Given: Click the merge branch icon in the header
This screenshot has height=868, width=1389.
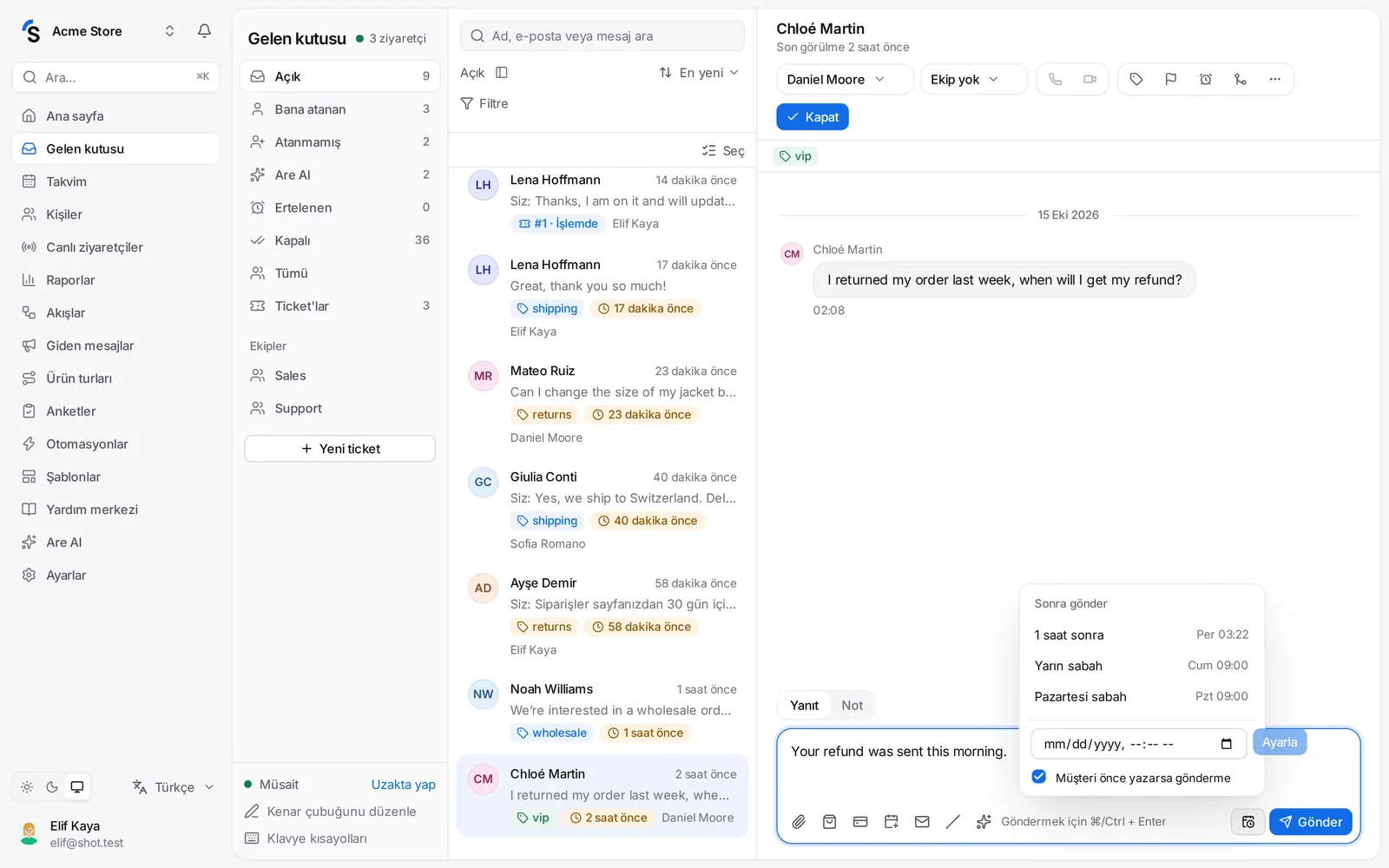Looking at the screenshot, I should (x=1240, y=79).
